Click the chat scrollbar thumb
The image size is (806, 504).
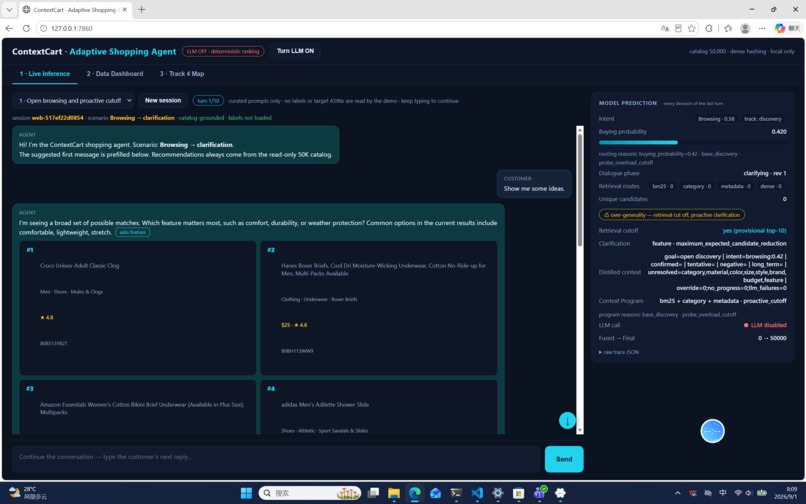pos(580,190)
